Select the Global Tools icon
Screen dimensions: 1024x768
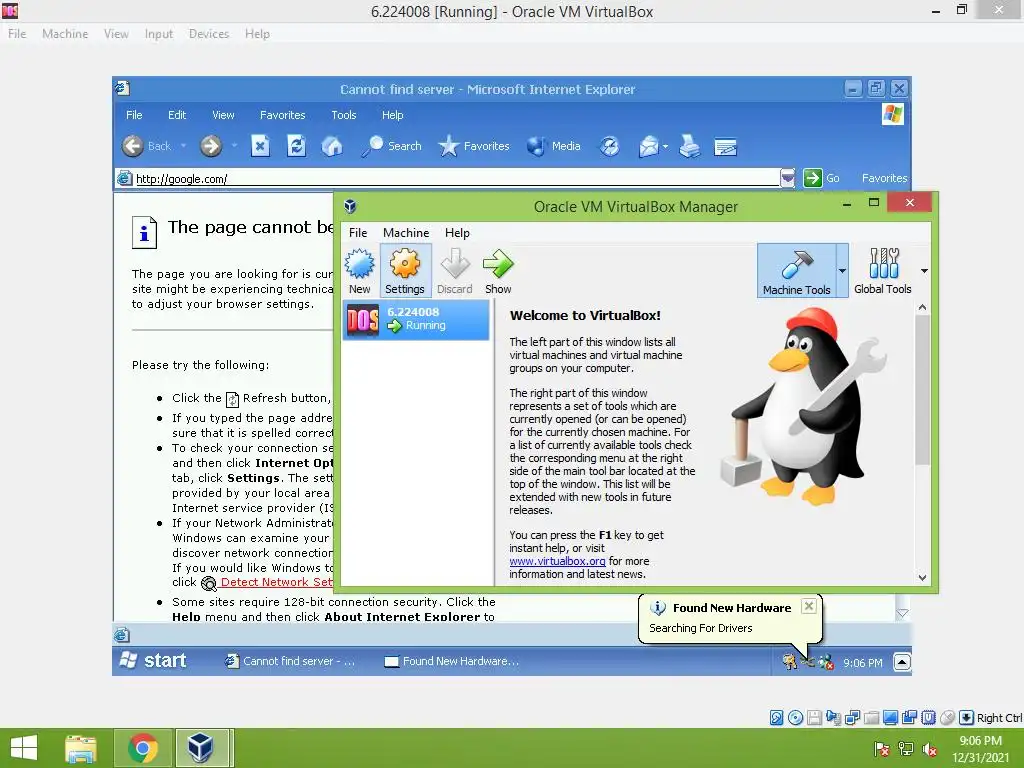pyautogui.click(x=883, y=263)
